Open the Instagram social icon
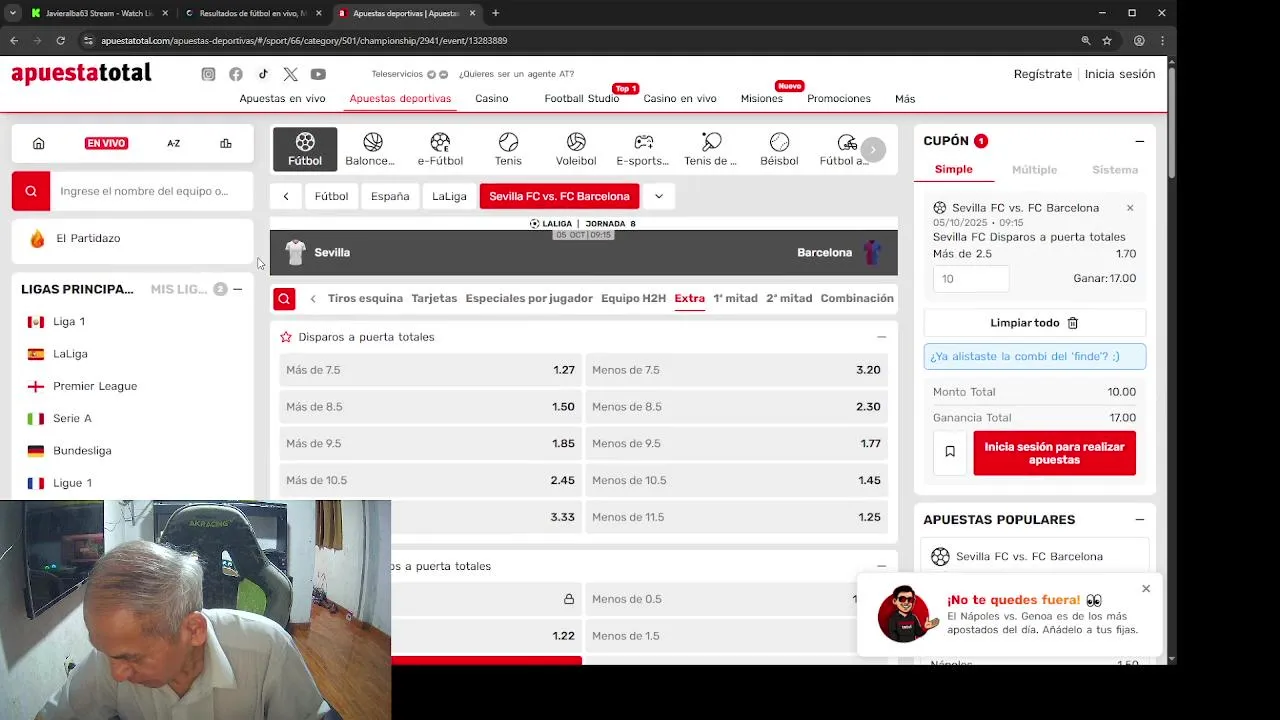This screenshot has width=1280, height=720. (208, 74)
